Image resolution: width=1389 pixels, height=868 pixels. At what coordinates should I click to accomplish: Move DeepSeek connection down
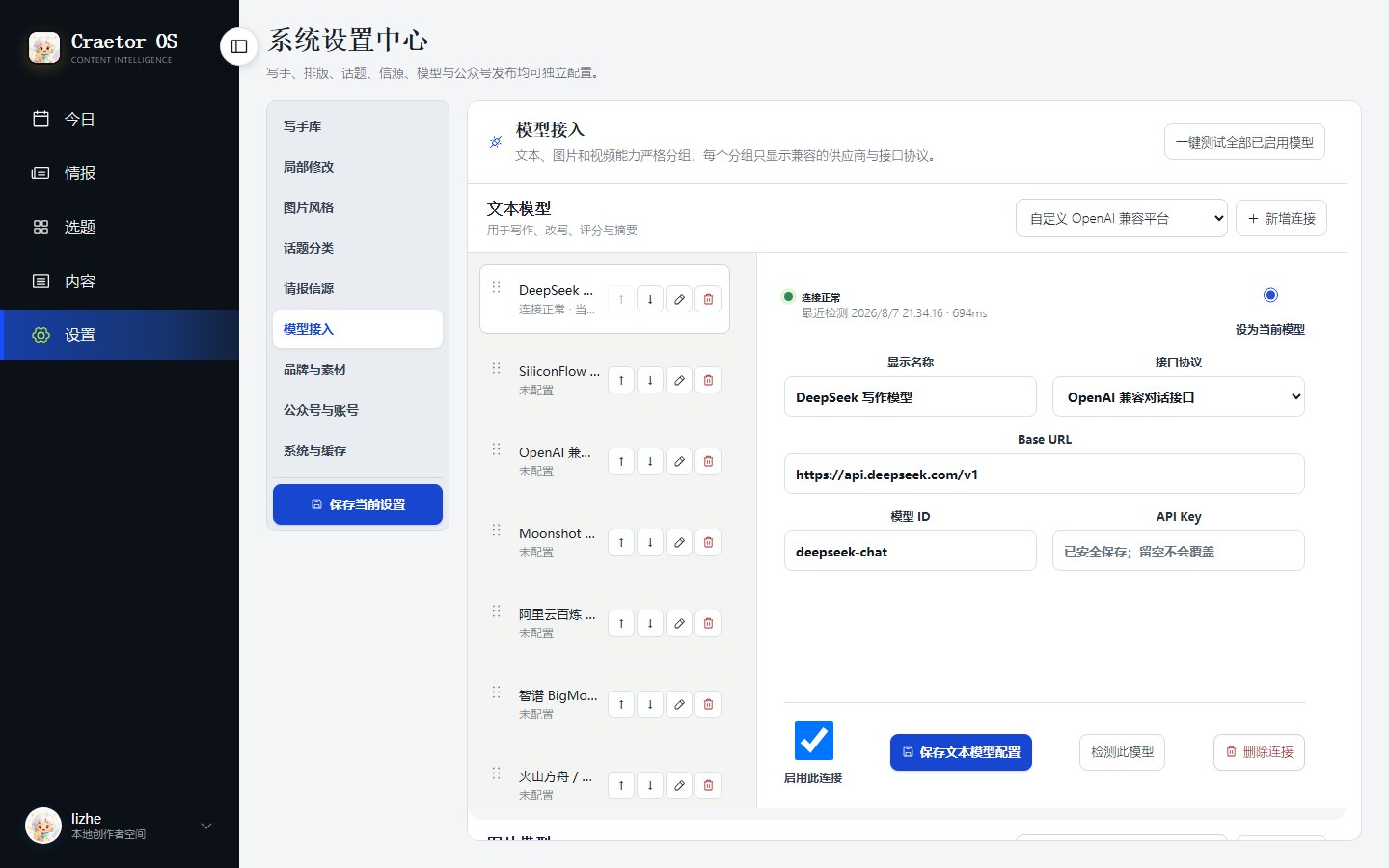[x=650, y=299]
